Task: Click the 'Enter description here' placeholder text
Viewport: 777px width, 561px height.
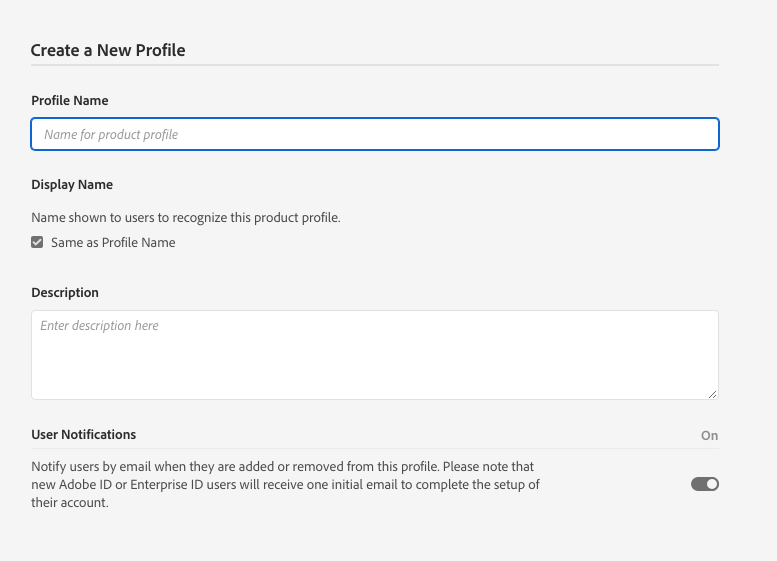Action: (99, 326)
